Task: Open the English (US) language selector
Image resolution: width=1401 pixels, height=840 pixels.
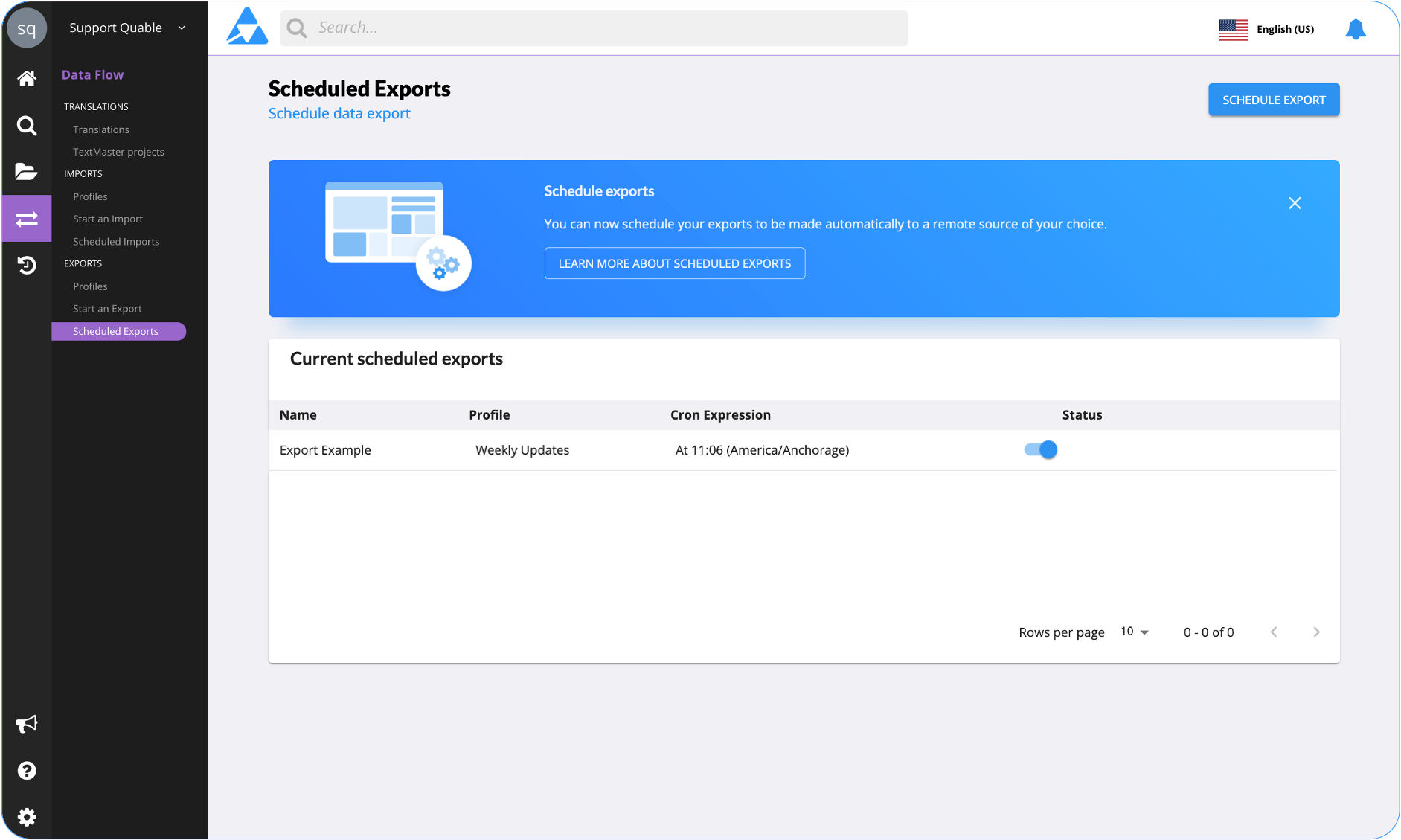Action: click(x=1268, y=29)
